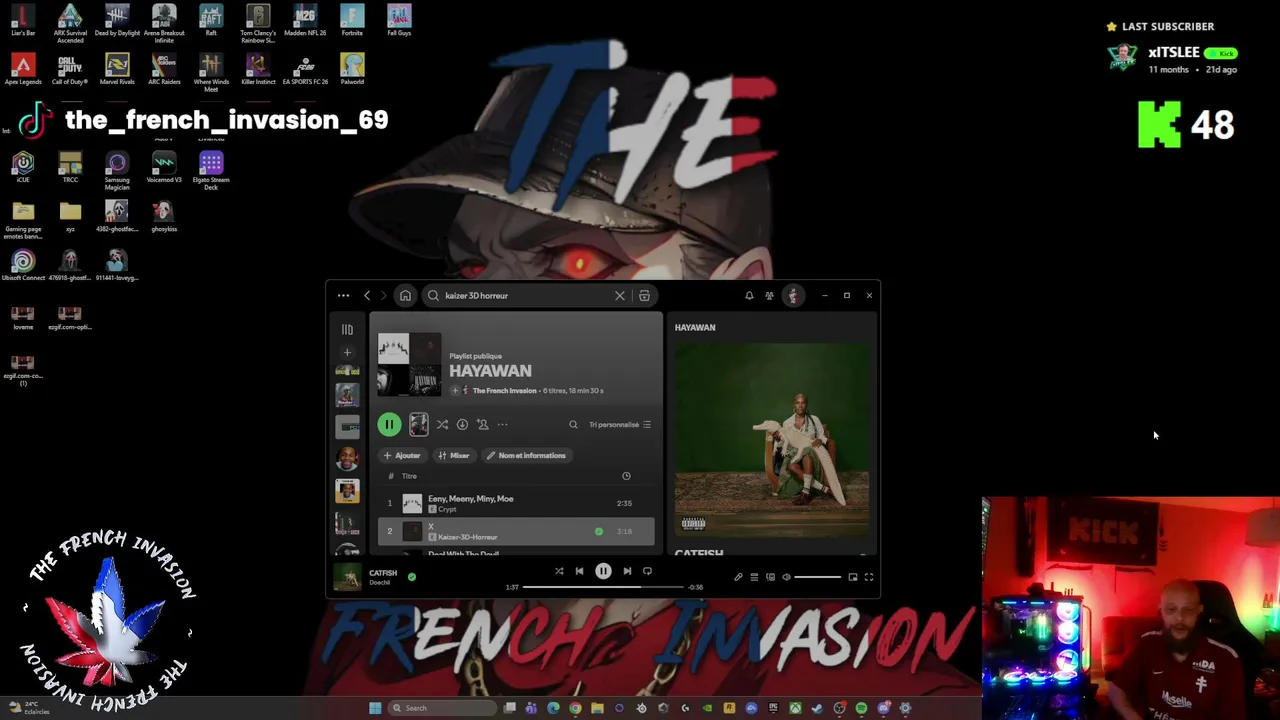
Task: Open the playlist preview thumbnail beside pause
Action: (419, 425)
